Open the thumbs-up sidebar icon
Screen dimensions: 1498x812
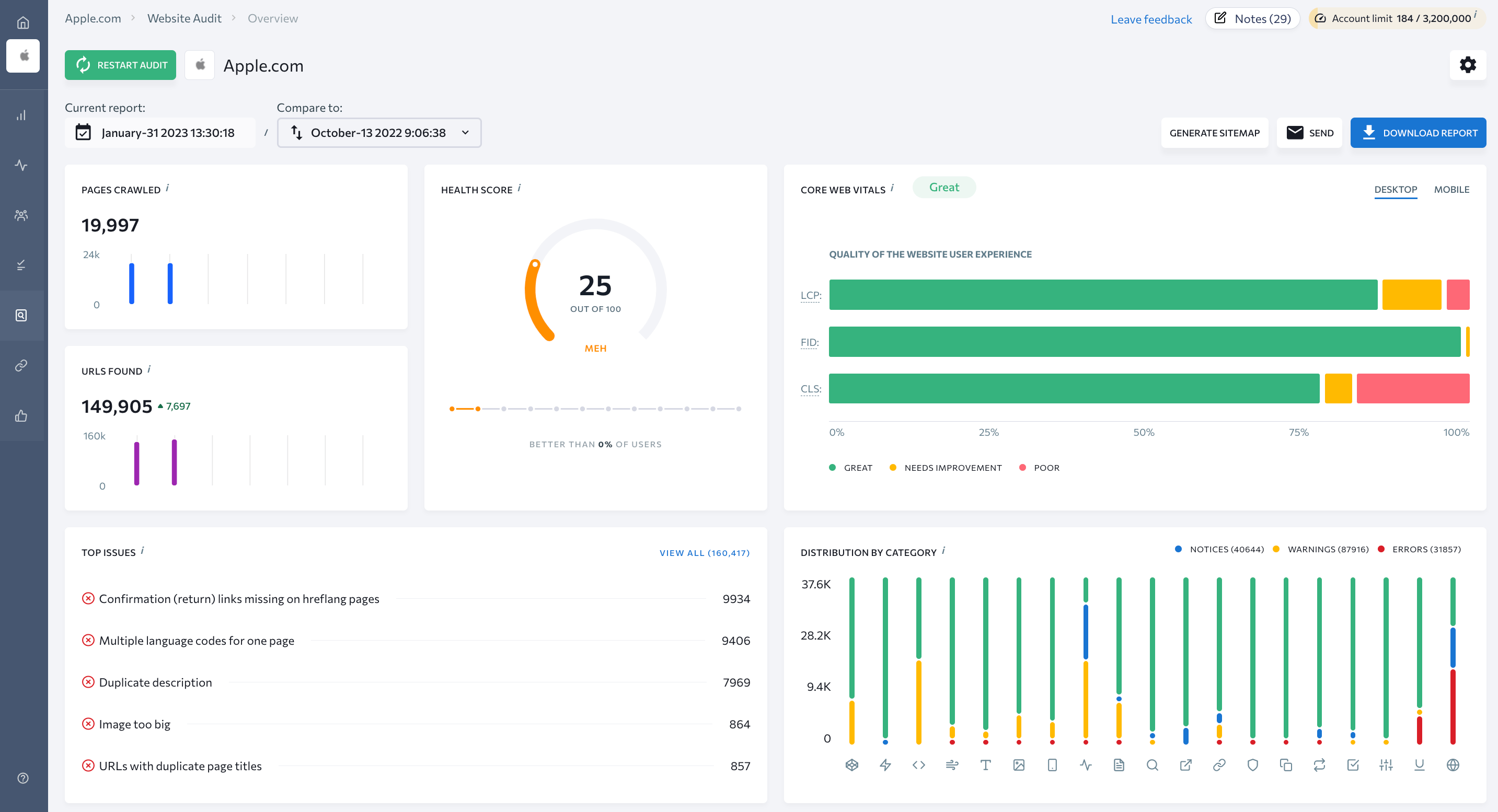pyautogui.click(x=21, y=415)
